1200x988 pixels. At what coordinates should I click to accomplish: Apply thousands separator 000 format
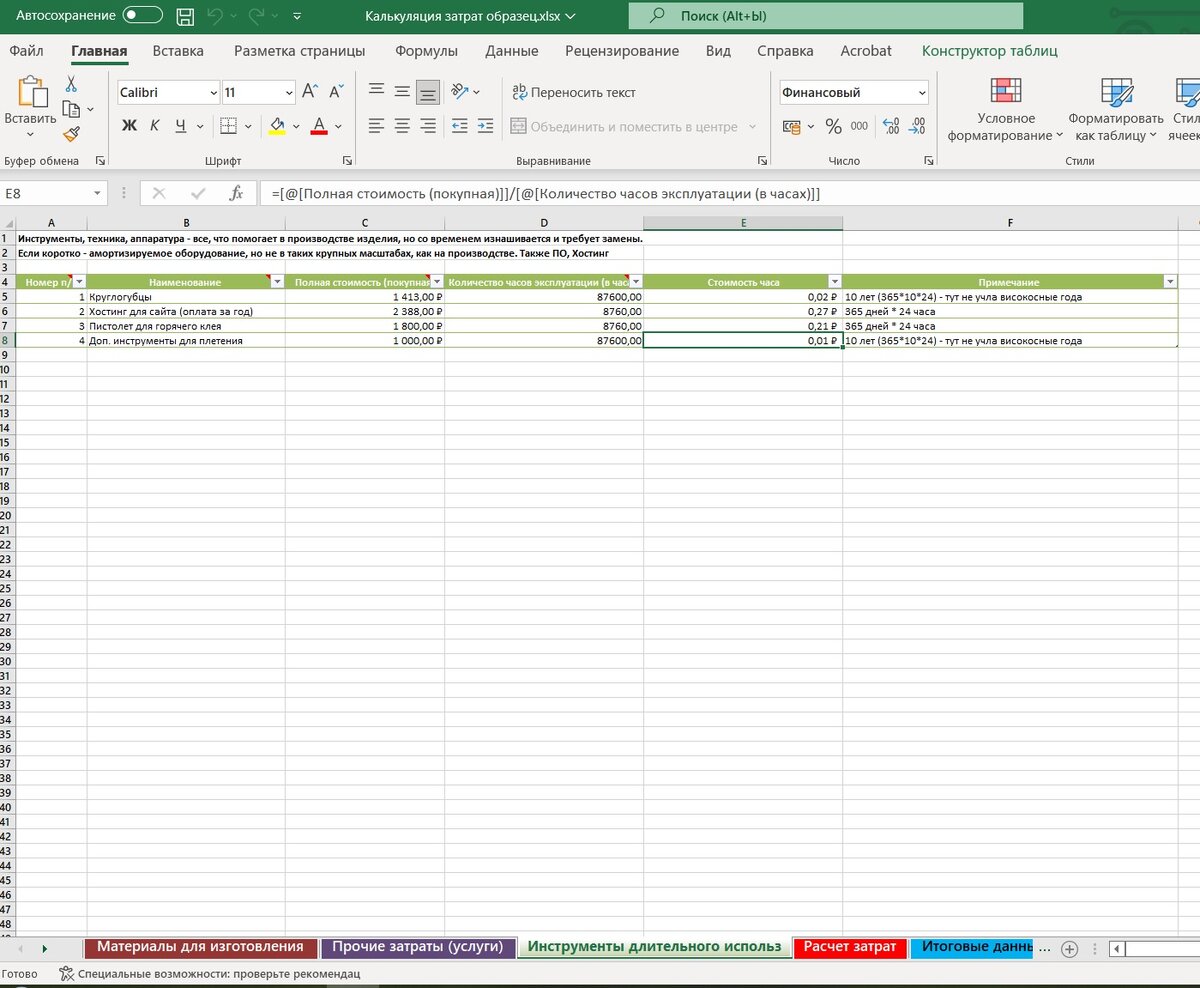point(859,127)
